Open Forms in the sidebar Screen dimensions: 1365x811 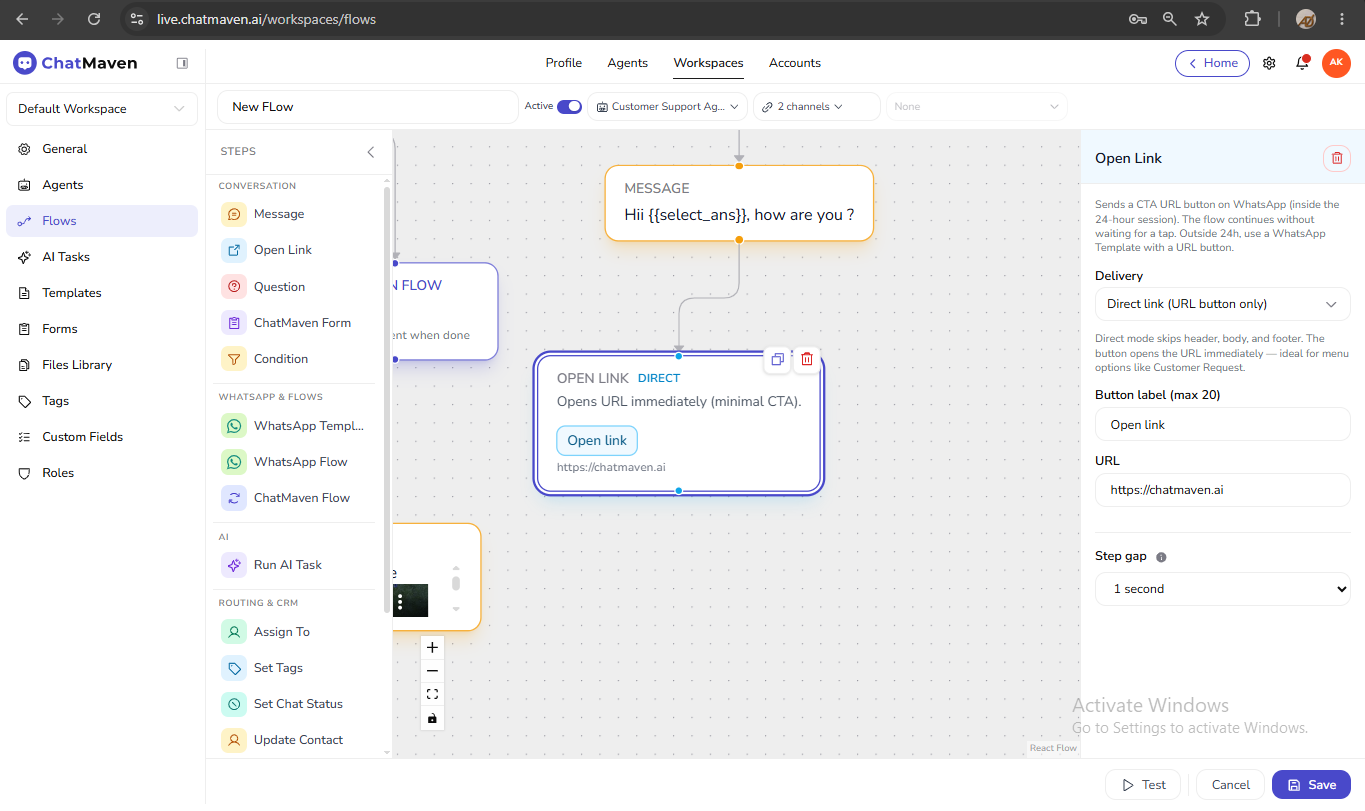pyautogui.click(x=102, y=329)
